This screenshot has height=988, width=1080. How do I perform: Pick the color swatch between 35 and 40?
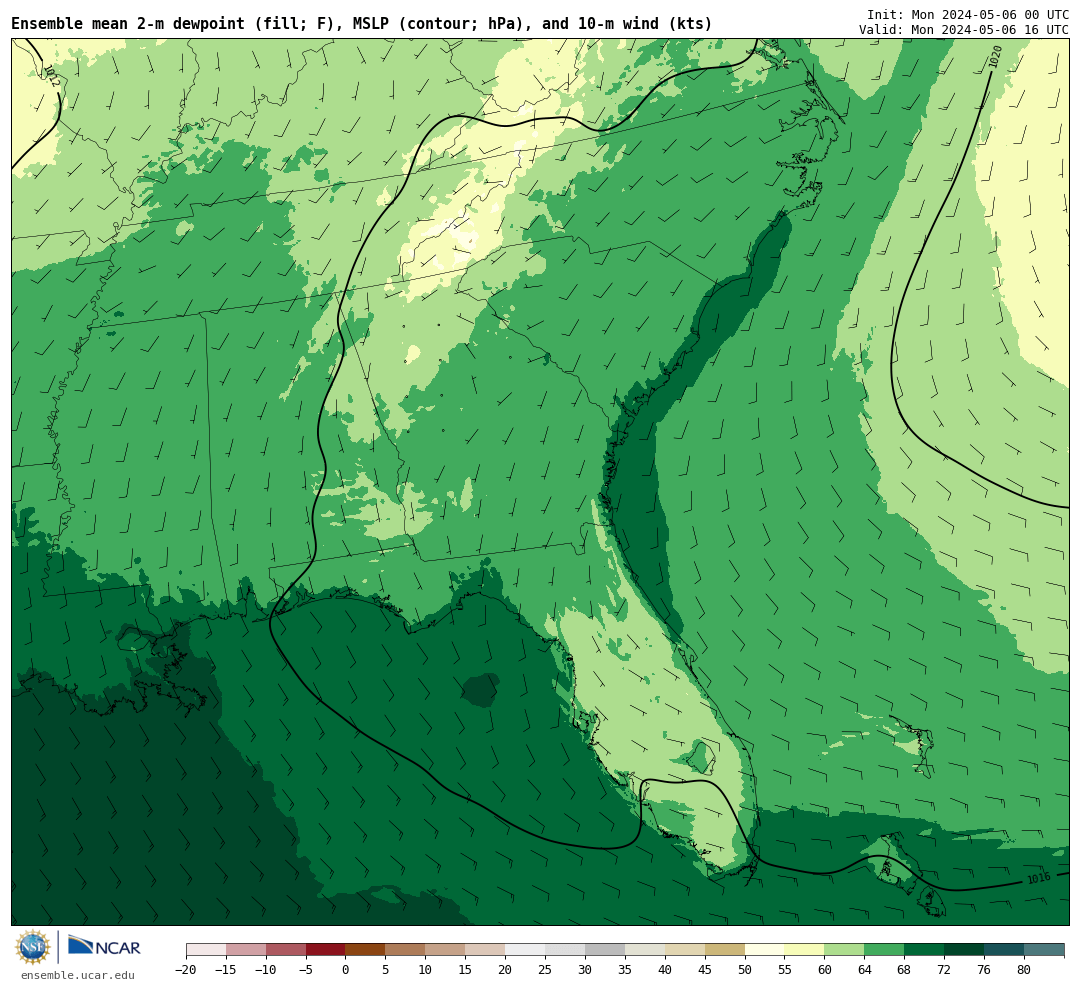pyautogui.click(x=645, y=950)
